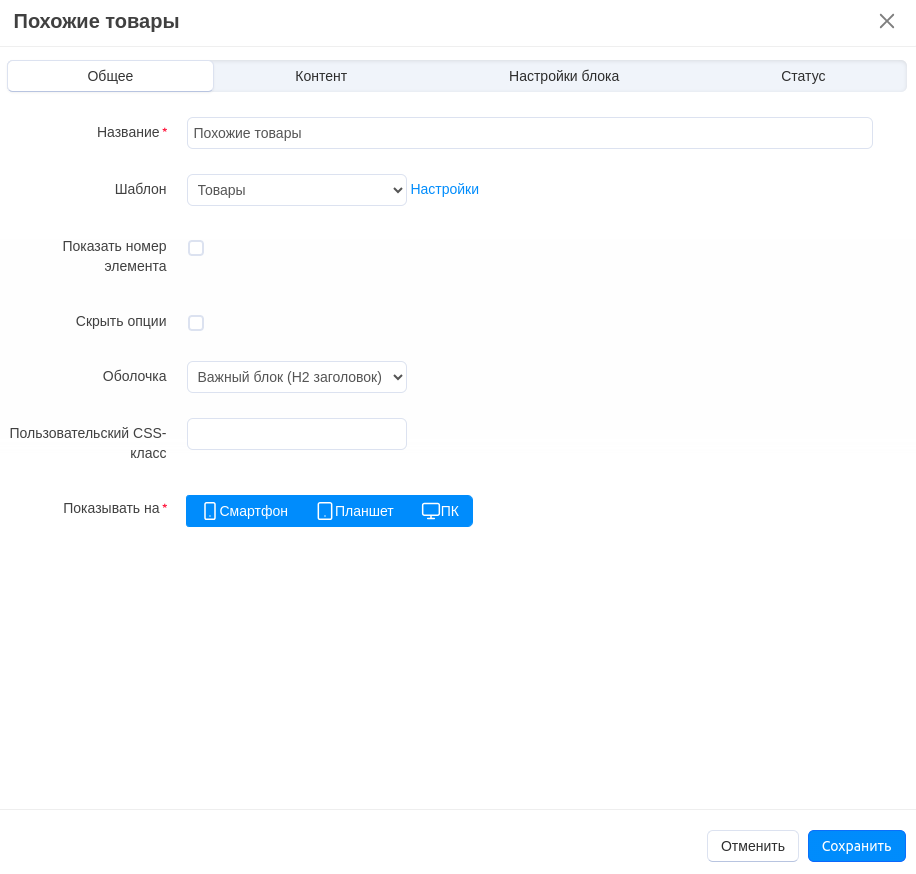Image resolution: width=916 pixels, height=874 pixels.
Task: Click the desktop monitor icon for ПК
Action: point(431,511)
